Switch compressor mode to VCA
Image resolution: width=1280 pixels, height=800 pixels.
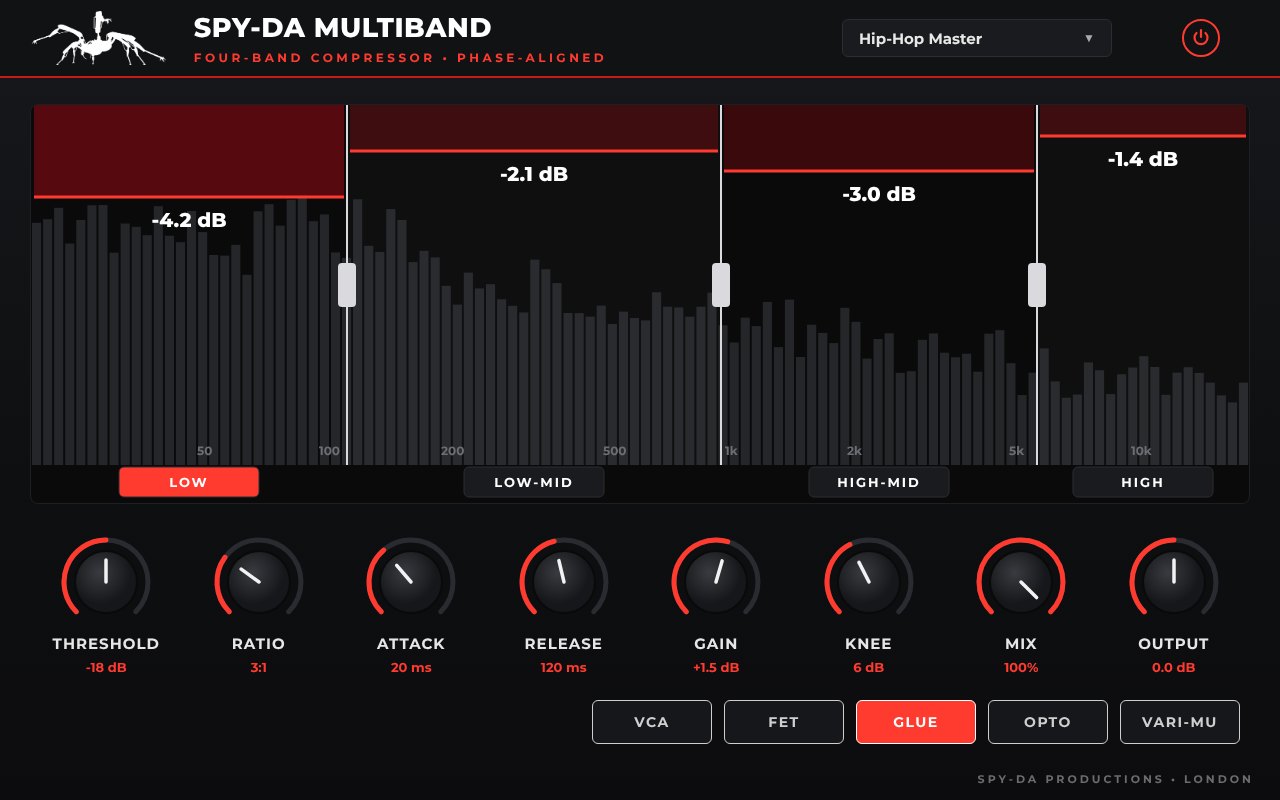pyautogui.click(x=652, y=722)
